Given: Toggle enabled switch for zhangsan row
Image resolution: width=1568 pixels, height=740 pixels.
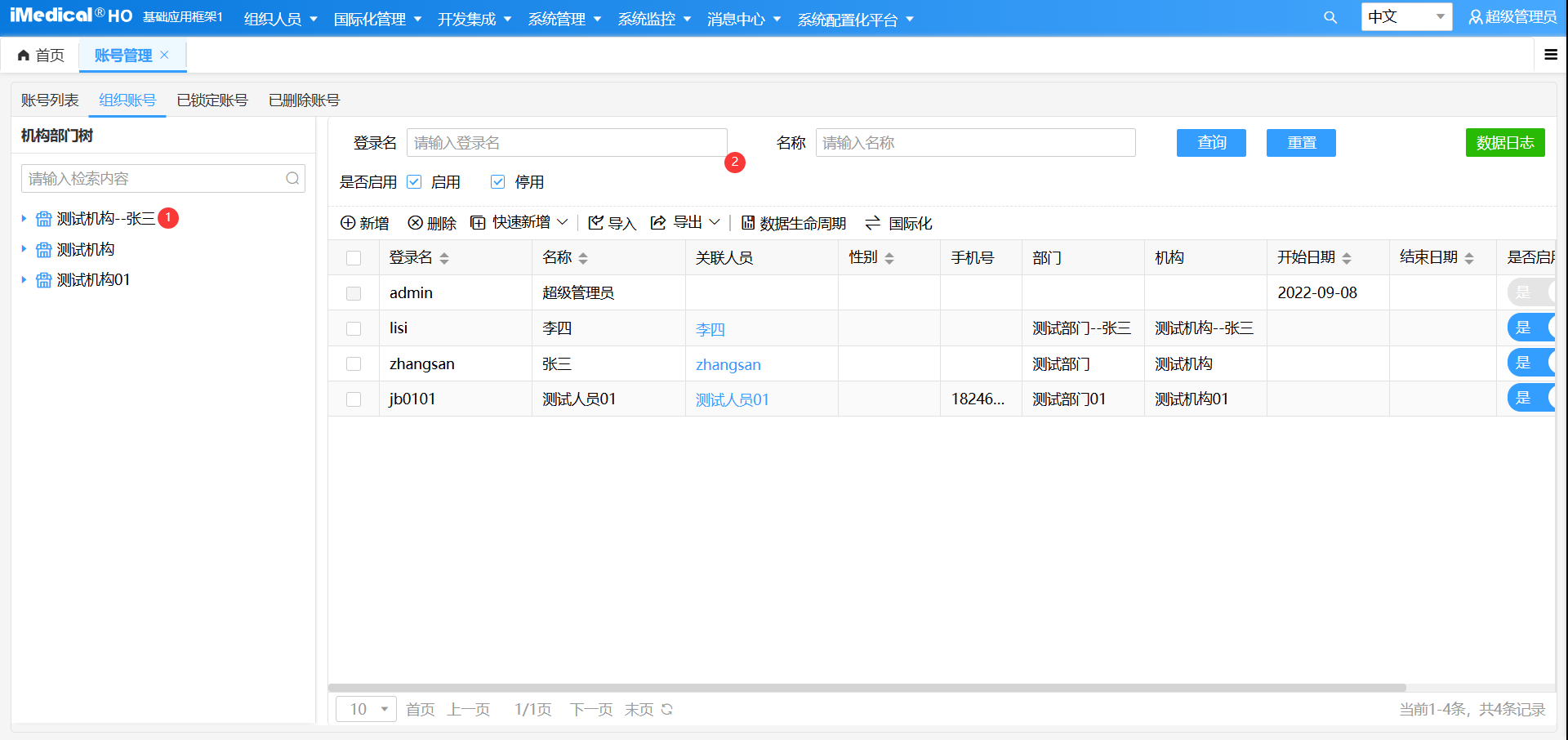Looking at the screenshot, I should 1531,363.
